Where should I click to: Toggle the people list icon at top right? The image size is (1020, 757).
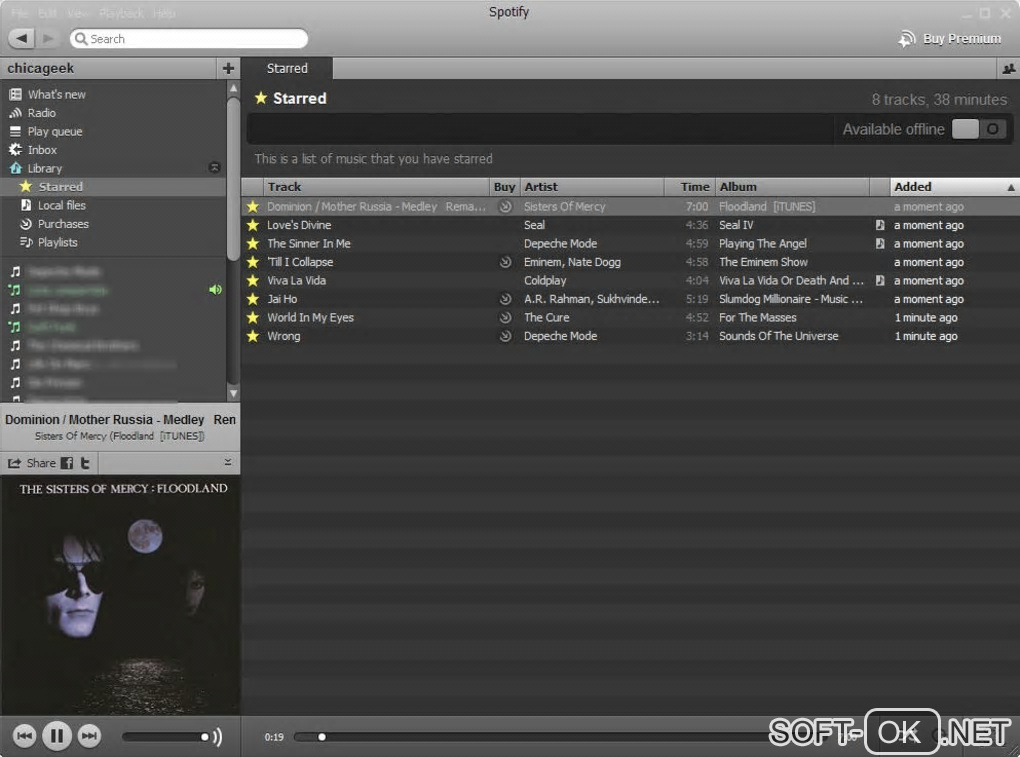[1008, 69]
